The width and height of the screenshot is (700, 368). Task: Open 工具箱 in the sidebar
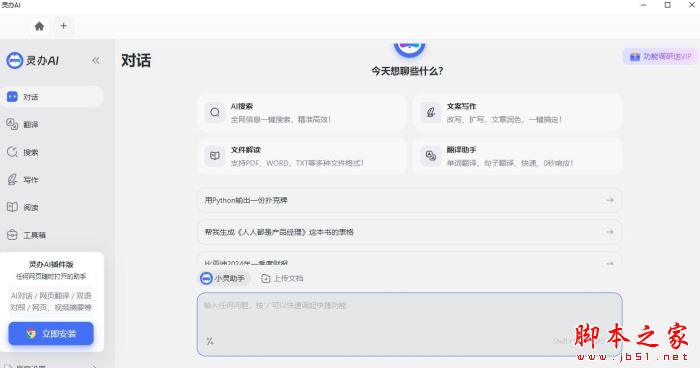click(52, 235)
